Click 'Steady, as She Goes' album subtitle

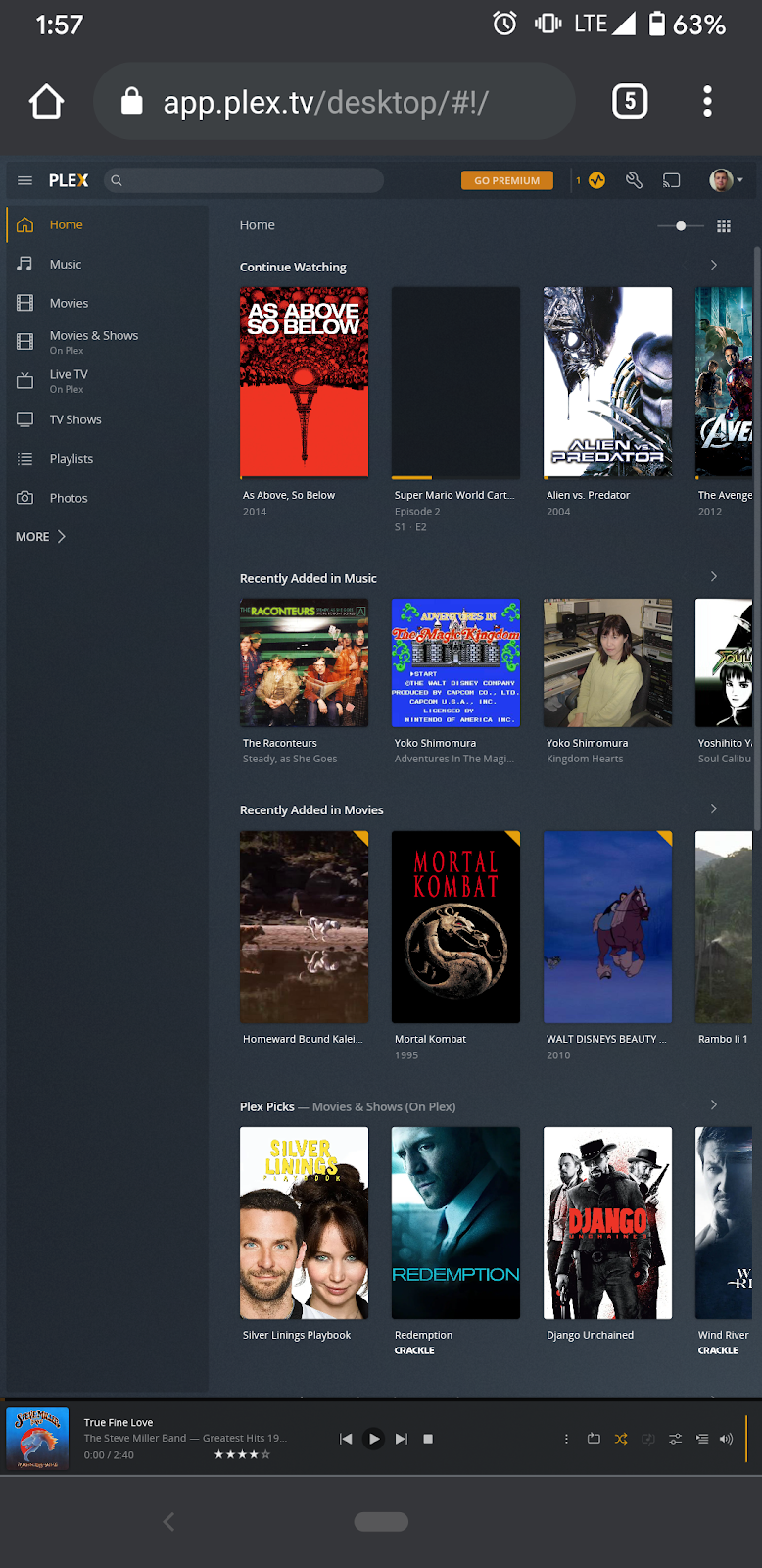(x=290, y=759)
